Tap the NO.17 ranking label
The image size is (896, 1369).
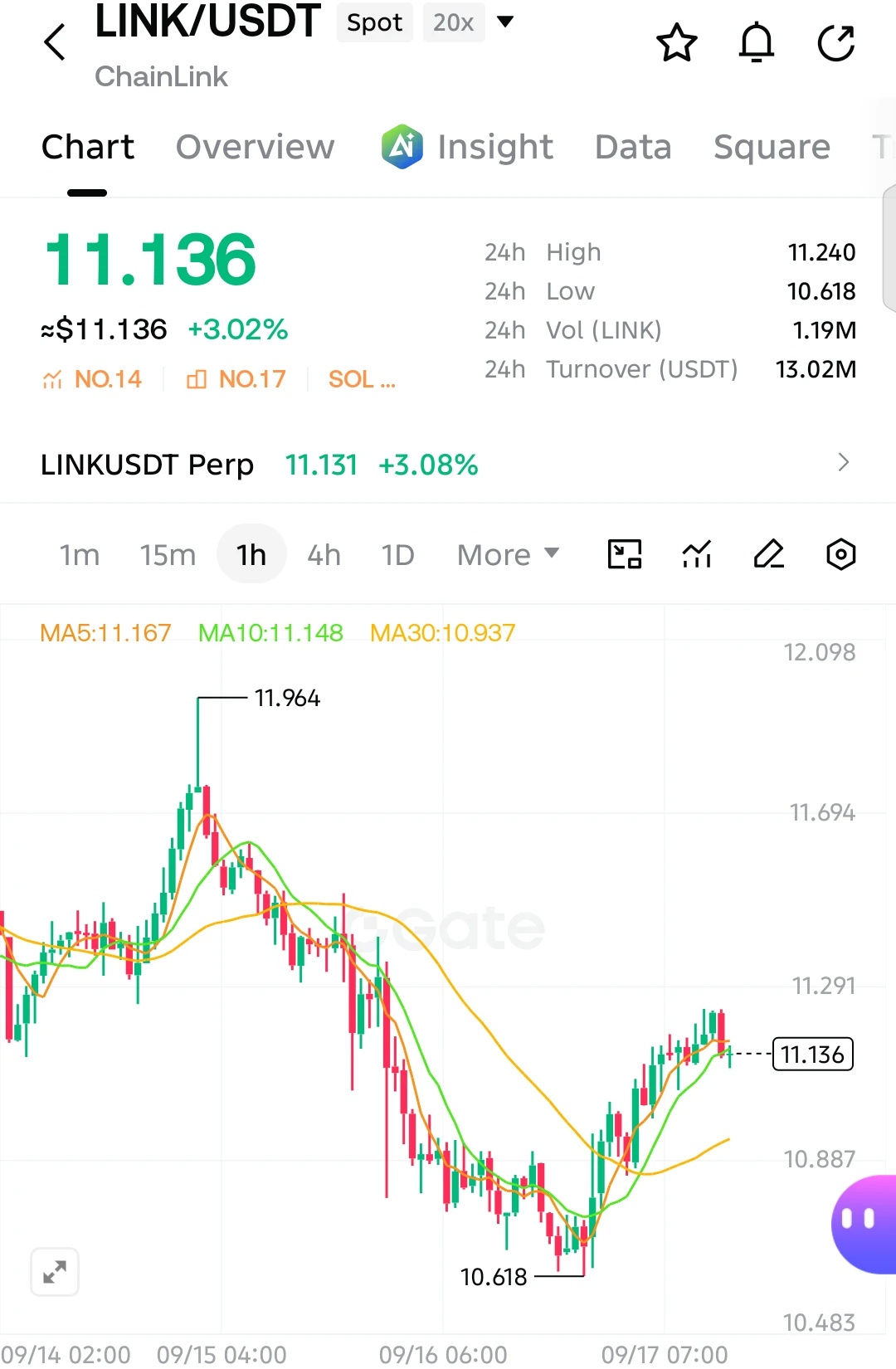tap(252, 380)
